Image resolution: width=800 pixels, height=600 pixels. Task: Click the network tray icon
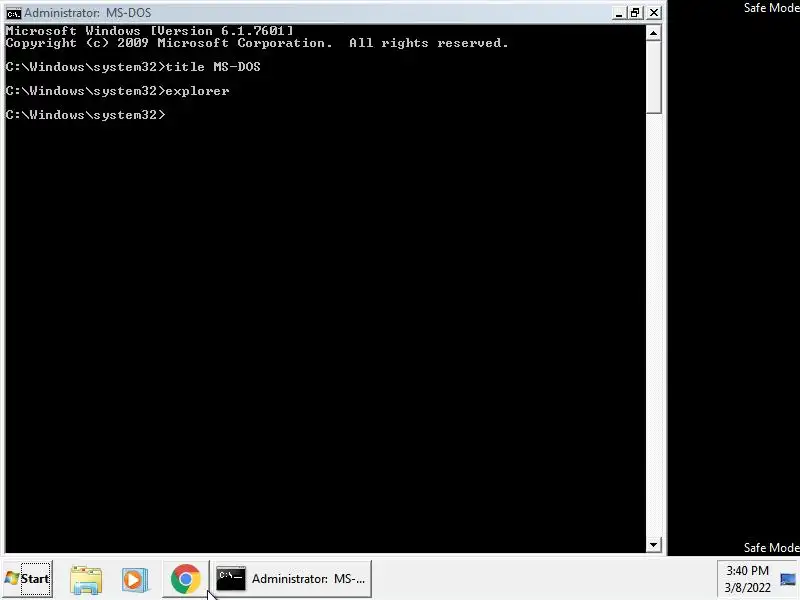tap(788, 579)
